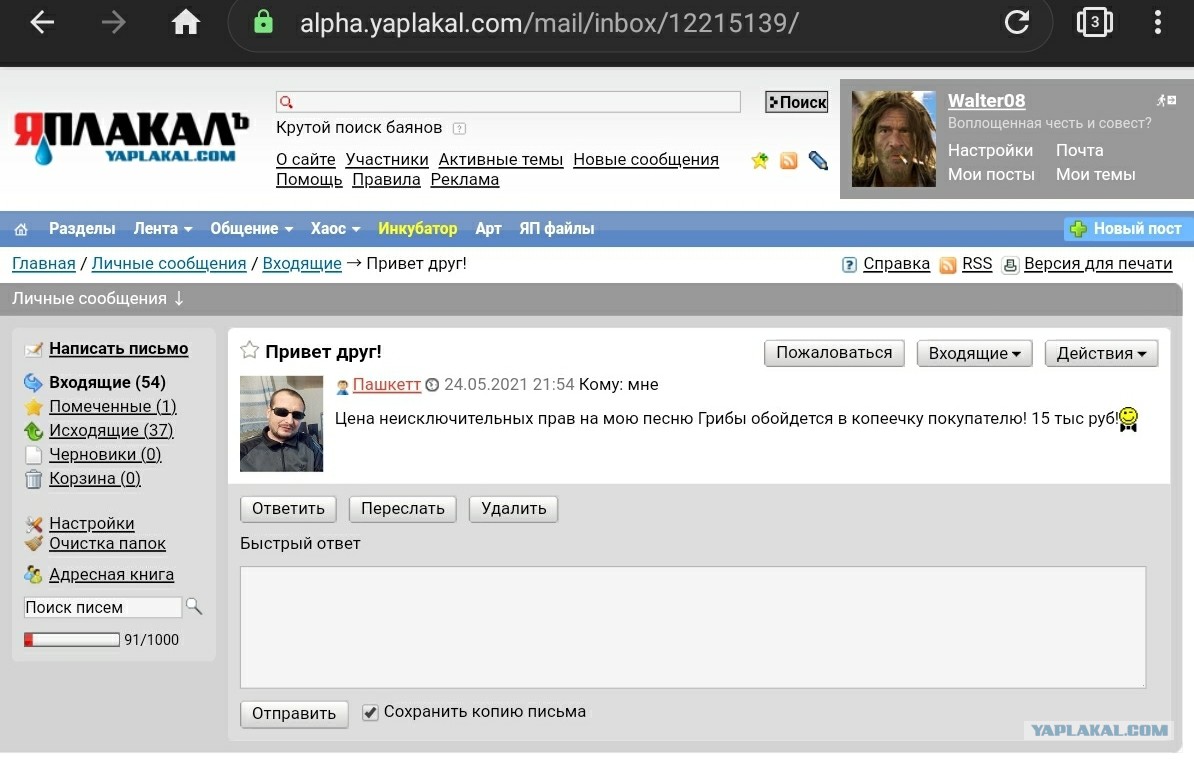The image size is (1194, 760).
Task: Click the Новый пост button
Action: 1128,228
